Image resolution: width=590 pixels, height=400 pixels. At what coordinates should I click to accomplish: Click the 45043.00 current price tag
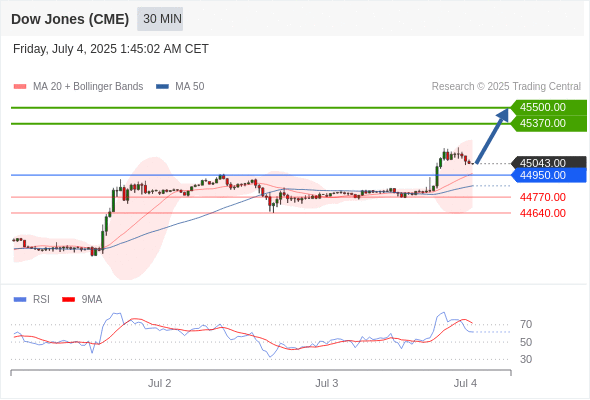(548, 163)
